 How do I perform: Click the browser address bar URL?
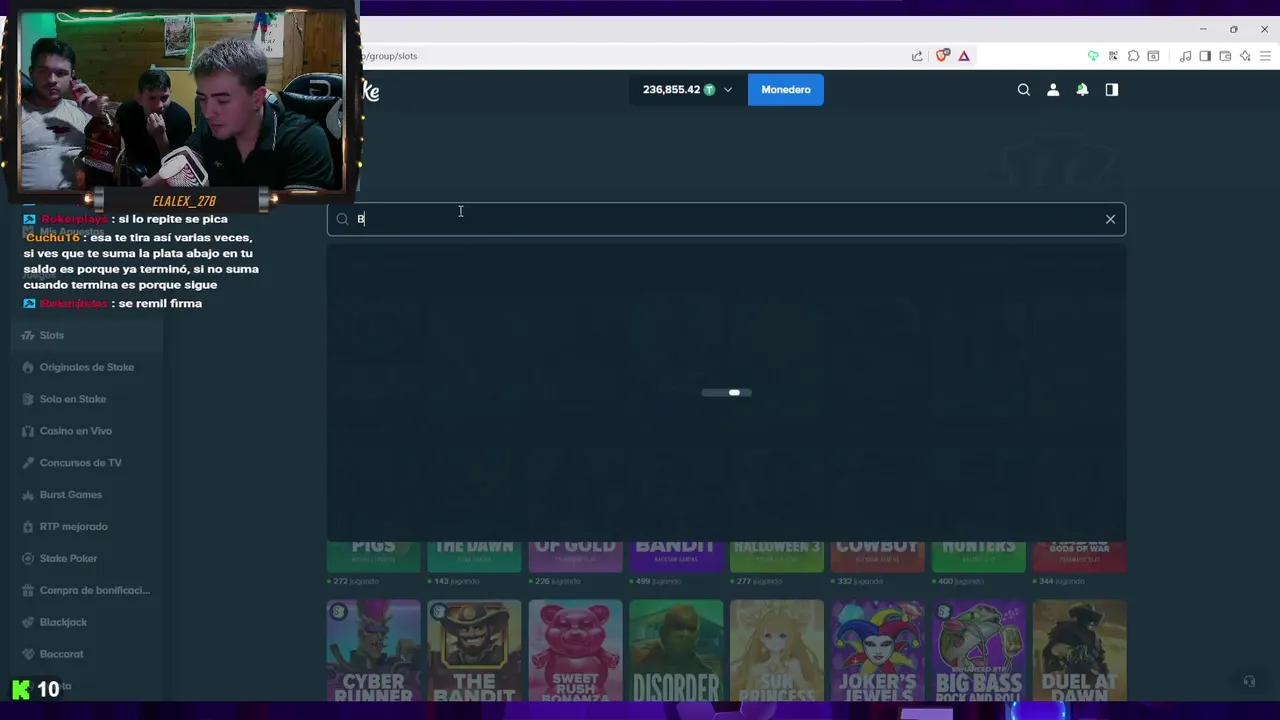pos(389,56)
